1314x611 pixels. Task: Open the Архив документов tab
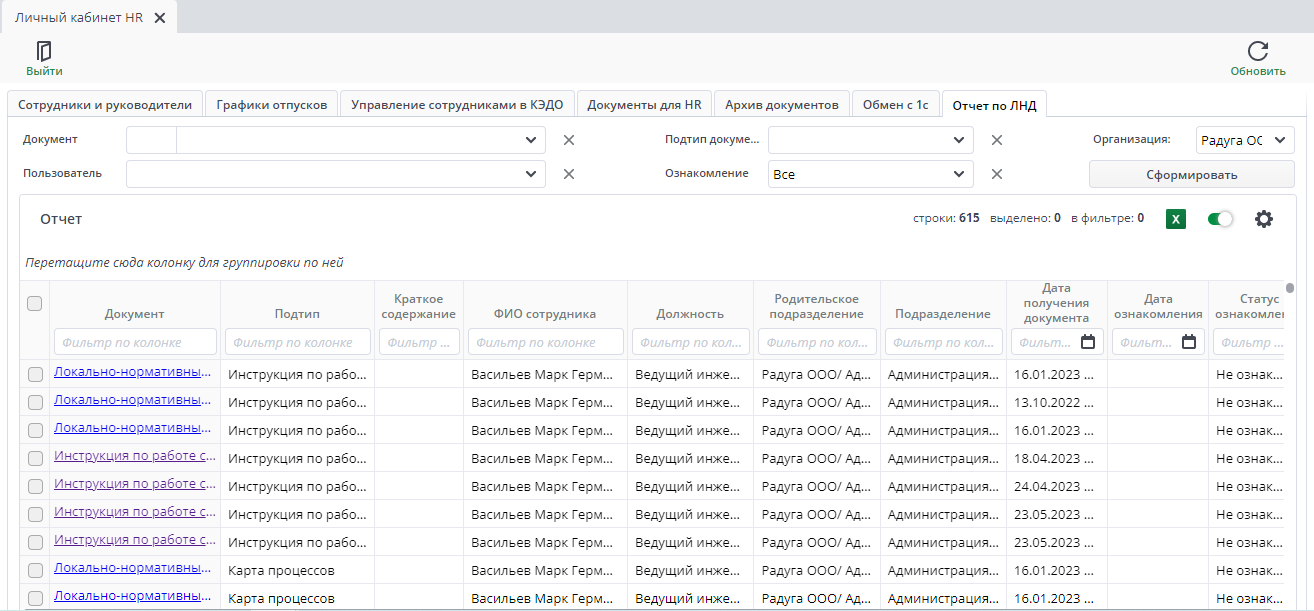[x=782, y=105]
